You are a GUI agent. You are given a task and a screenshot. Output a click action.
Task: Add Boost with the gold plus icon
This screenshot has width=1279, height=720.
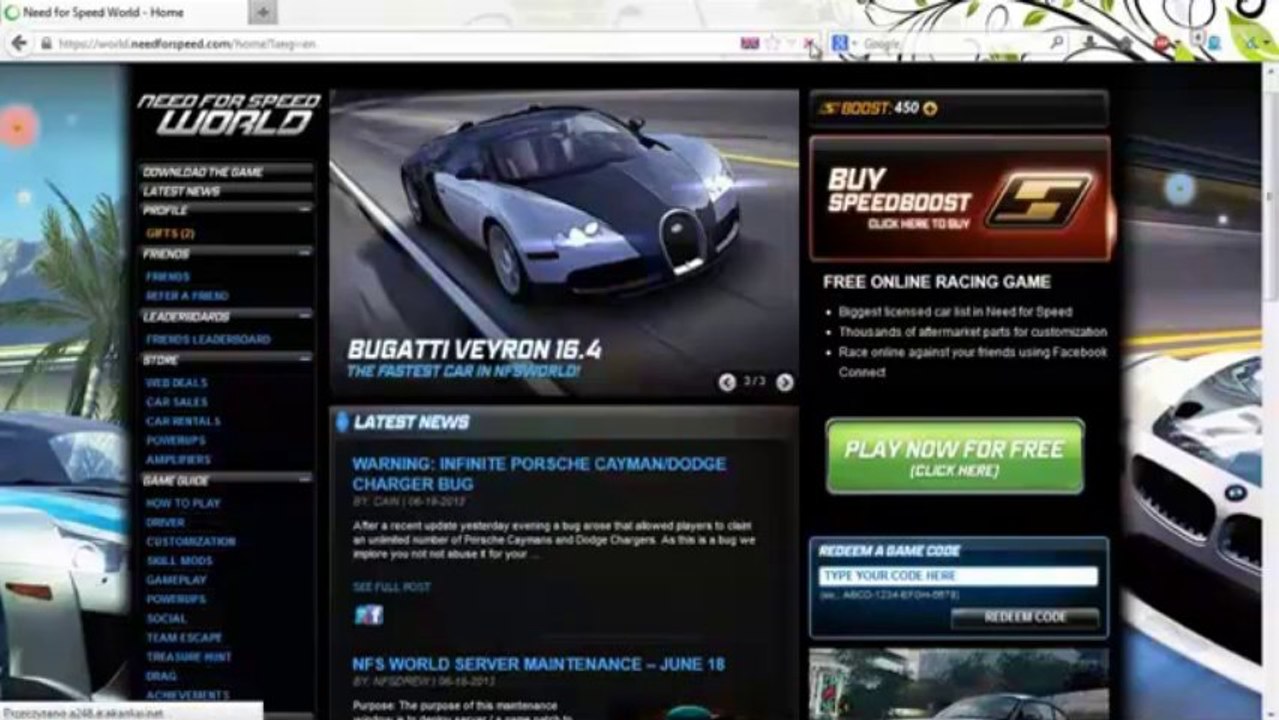point(930,109)
